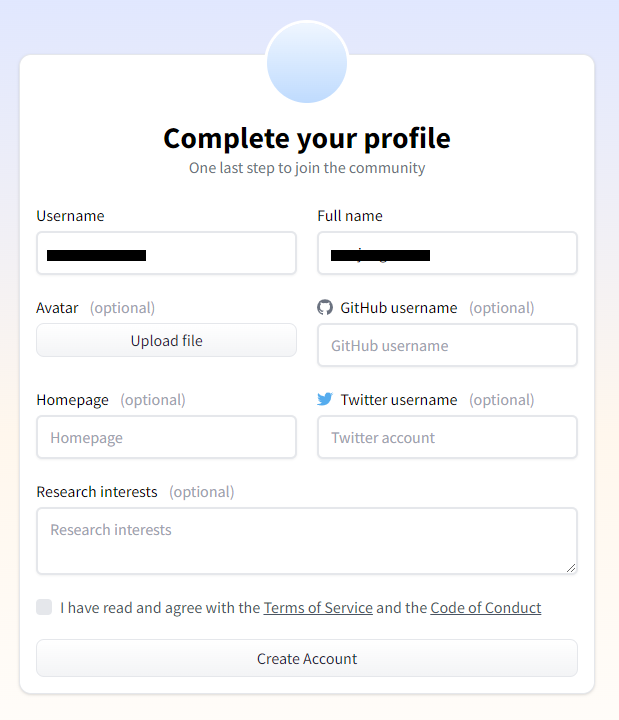The height and width of the screenshot is (720, 619).
Task: Check the Terms of Service agreement checkbox
Action: click(x=44, y=607)
